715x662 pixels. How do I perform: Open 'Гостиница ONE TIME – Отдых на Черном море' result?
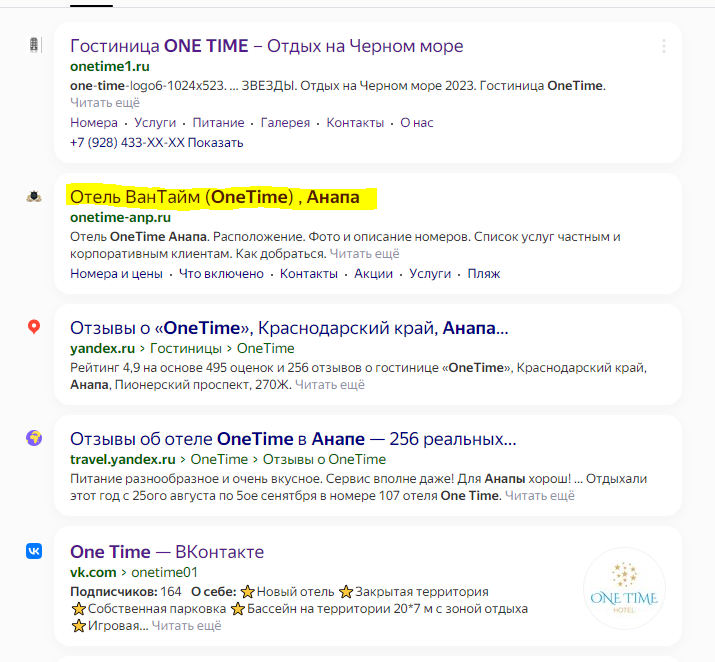[x=266, y=46]
